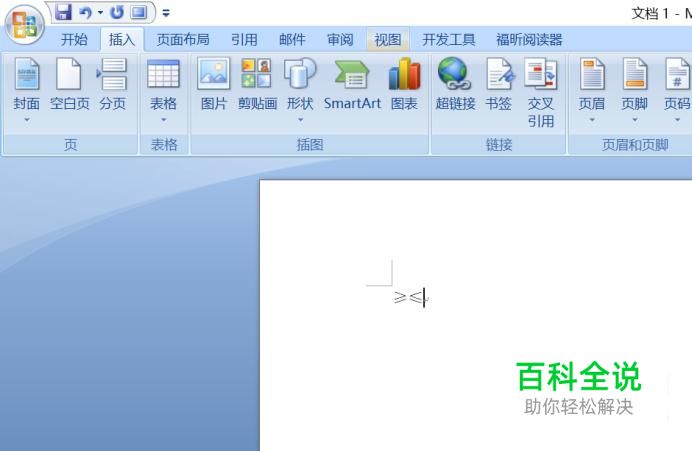This screenshot has width=692, height=451.
Task: Select the 开发工具 tab
Action: (448, 40)
